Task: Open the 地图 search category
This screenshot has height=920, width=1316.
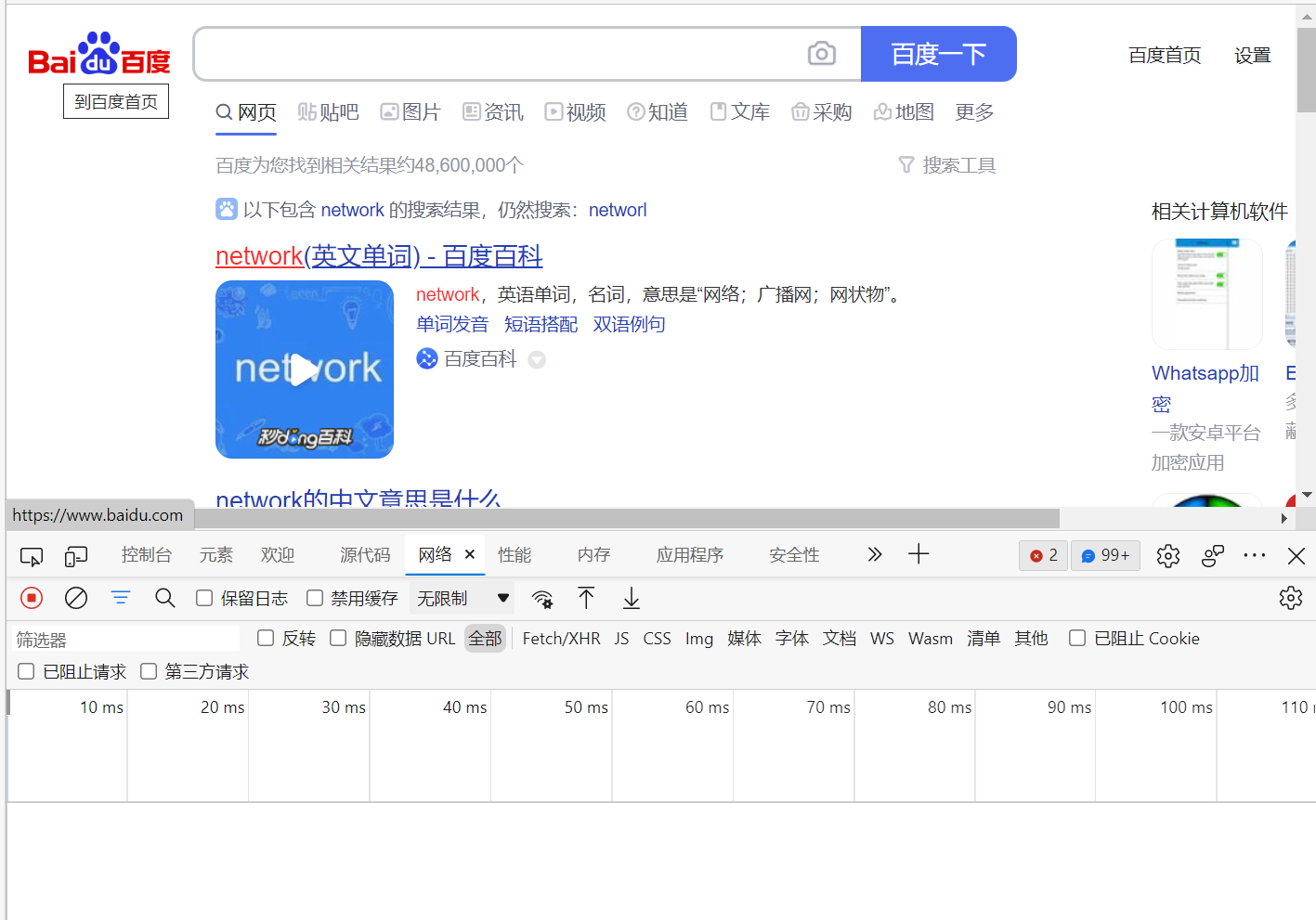Action: tap(904, 112)
